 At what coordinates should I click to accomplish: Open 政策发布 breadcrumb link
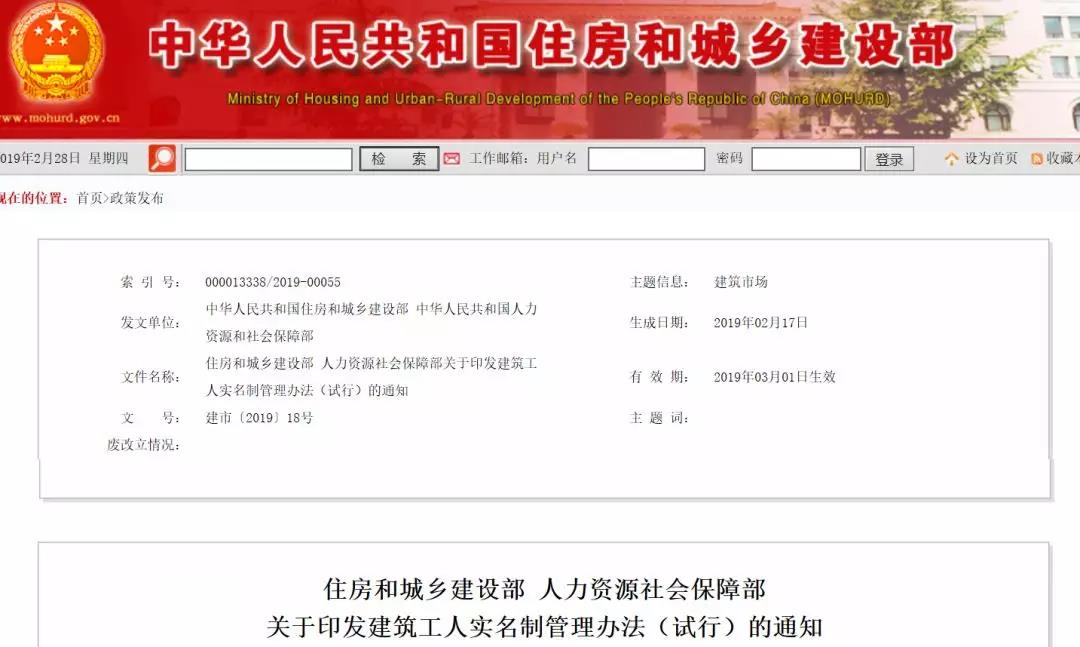(x=136, y=198)
